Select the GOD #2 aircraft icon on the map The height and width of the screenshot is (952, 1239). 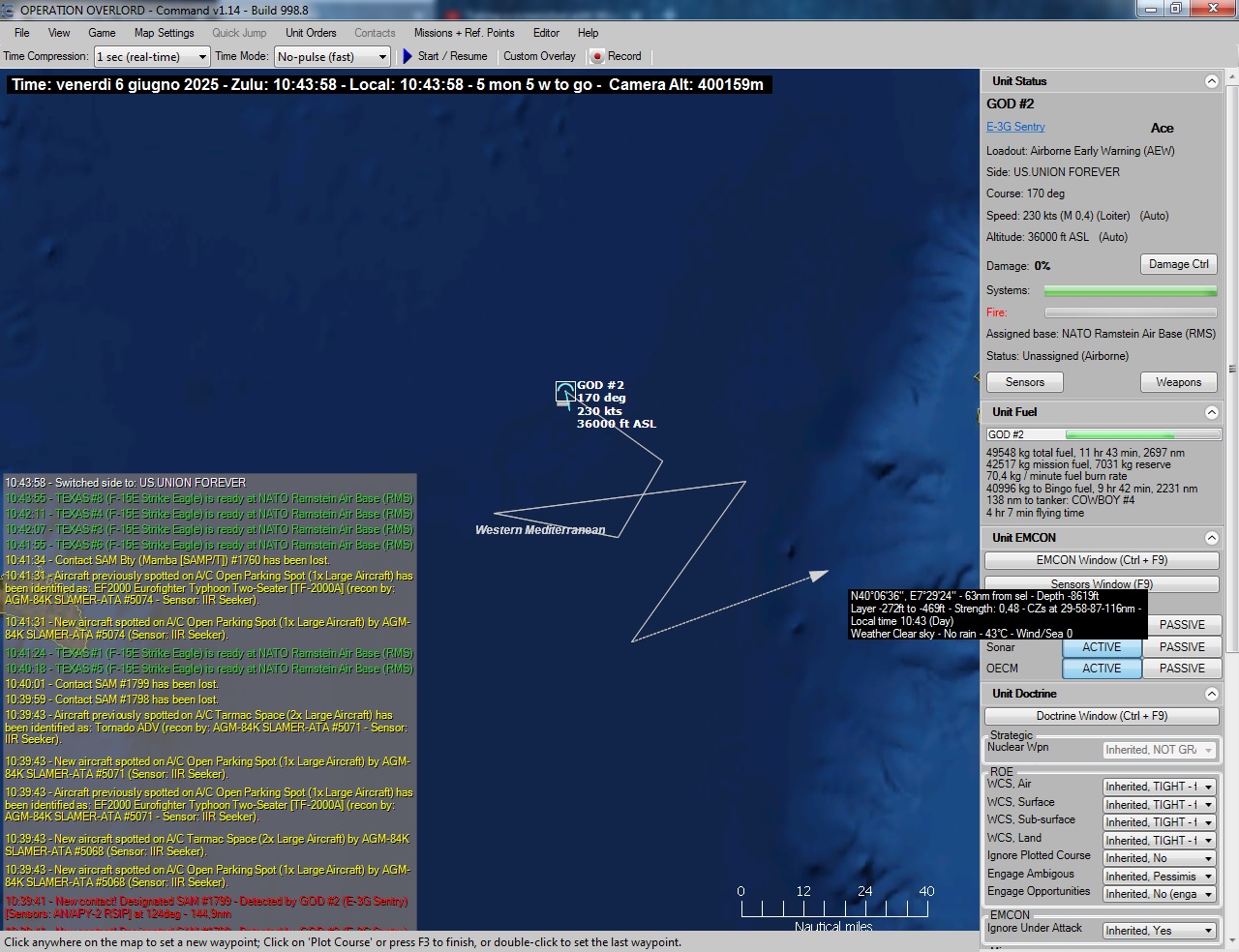click(565, 392)
